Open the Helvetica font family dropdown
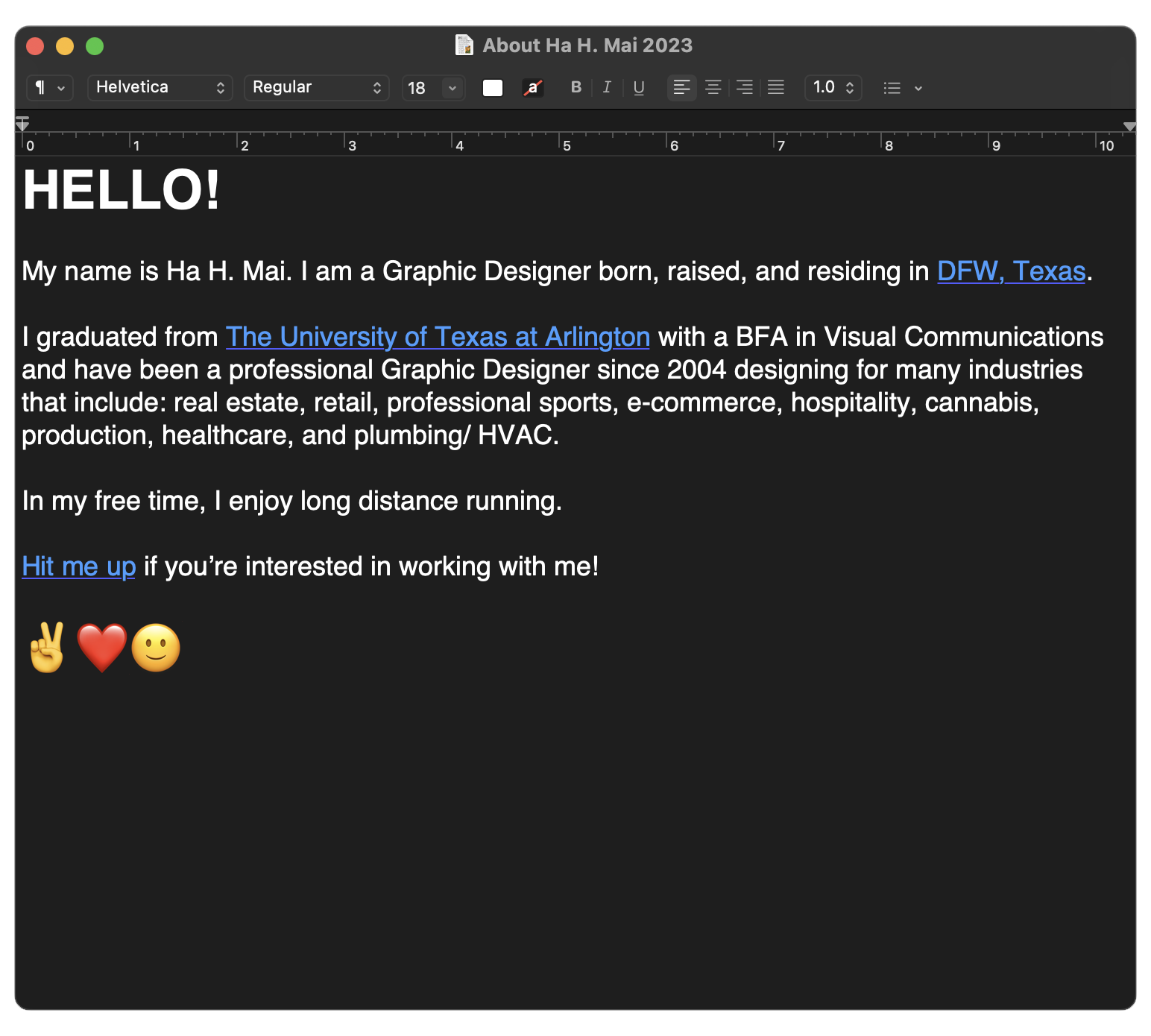 coord(160,88)
